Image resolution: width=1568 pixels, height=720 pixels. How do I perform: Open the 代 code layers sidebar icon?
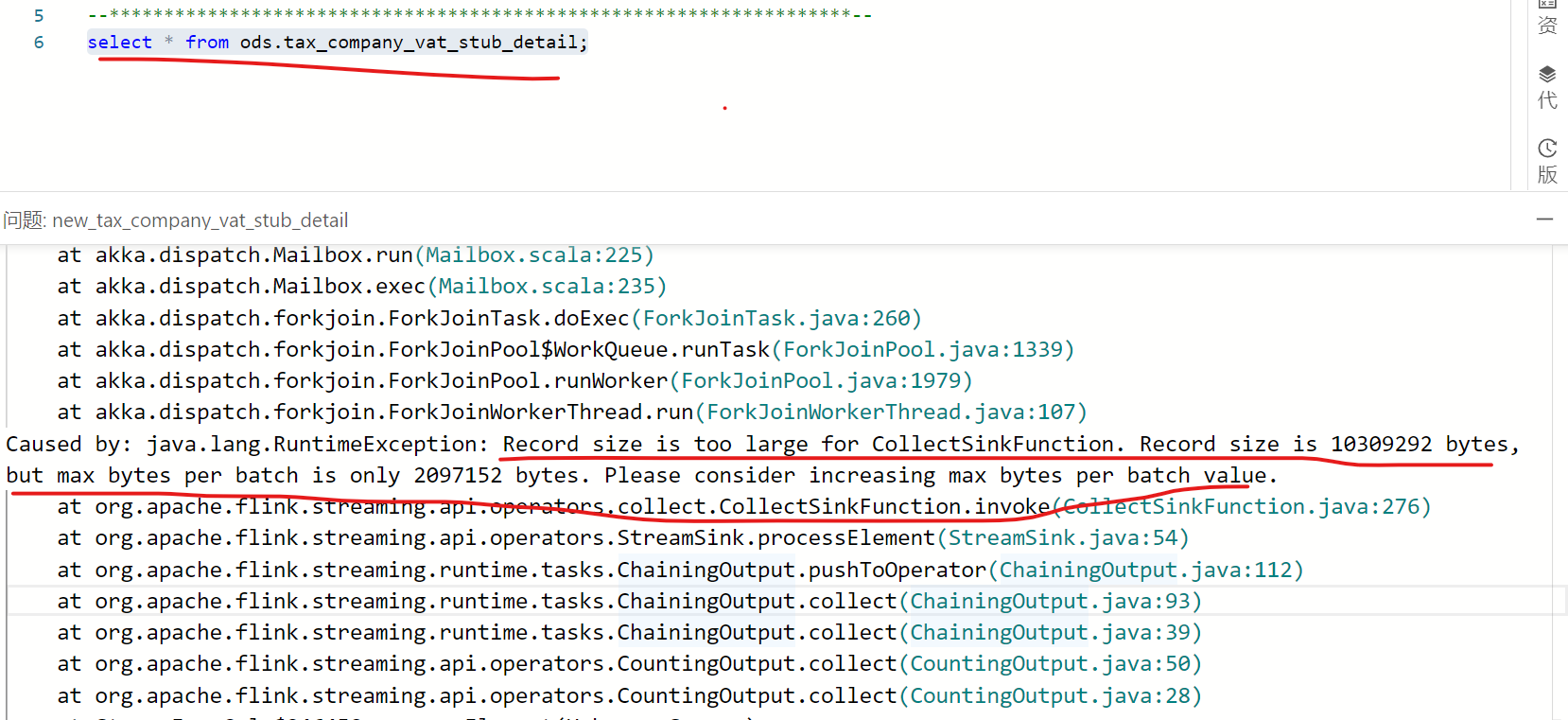[1547, 88]
